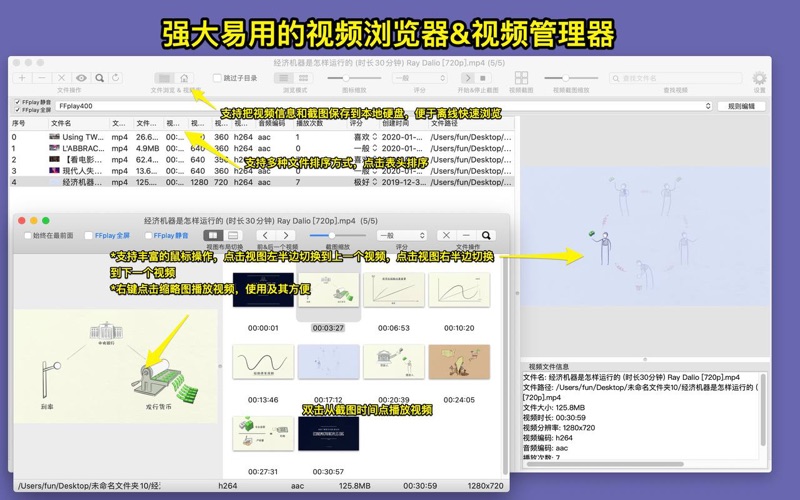Click the eye preview icon in main toolbar
The height and width of the screenshot is (500, 800).
tap(81, 78)
